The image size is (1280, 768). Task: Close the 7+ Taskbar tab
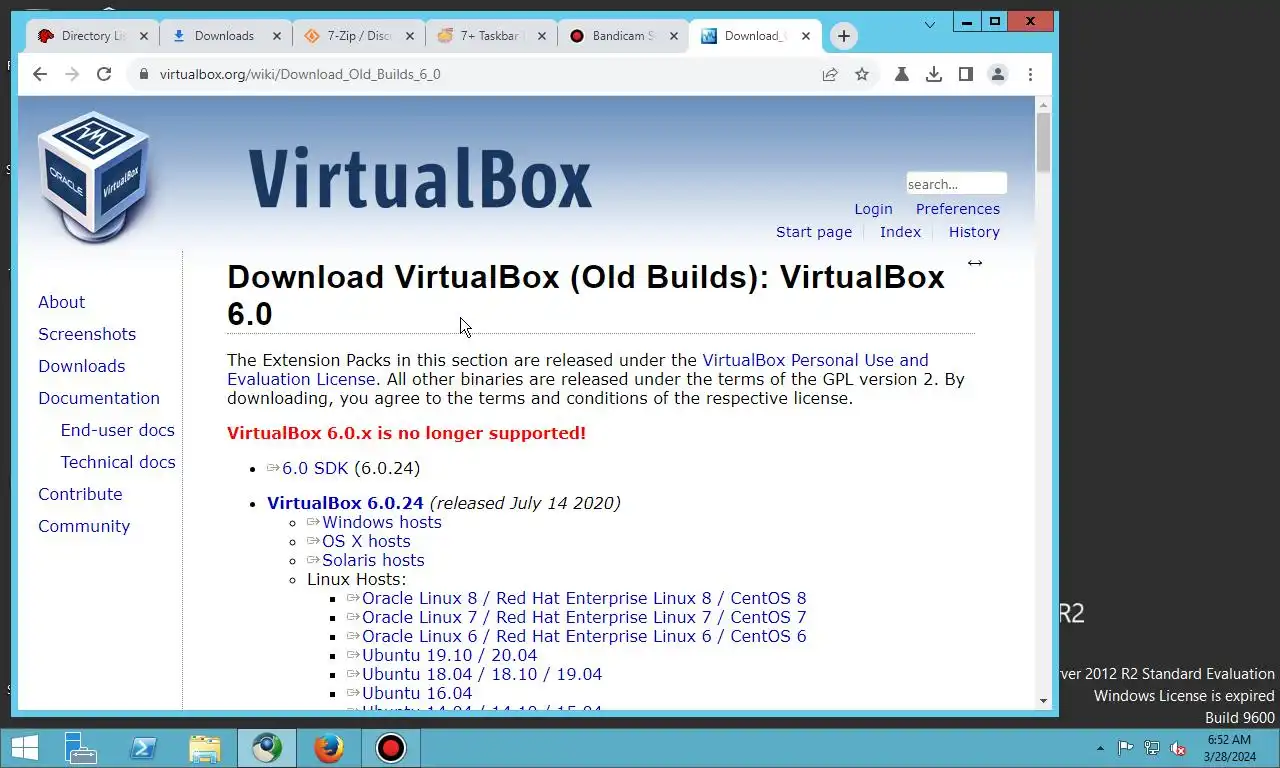[x=542, y=36]
